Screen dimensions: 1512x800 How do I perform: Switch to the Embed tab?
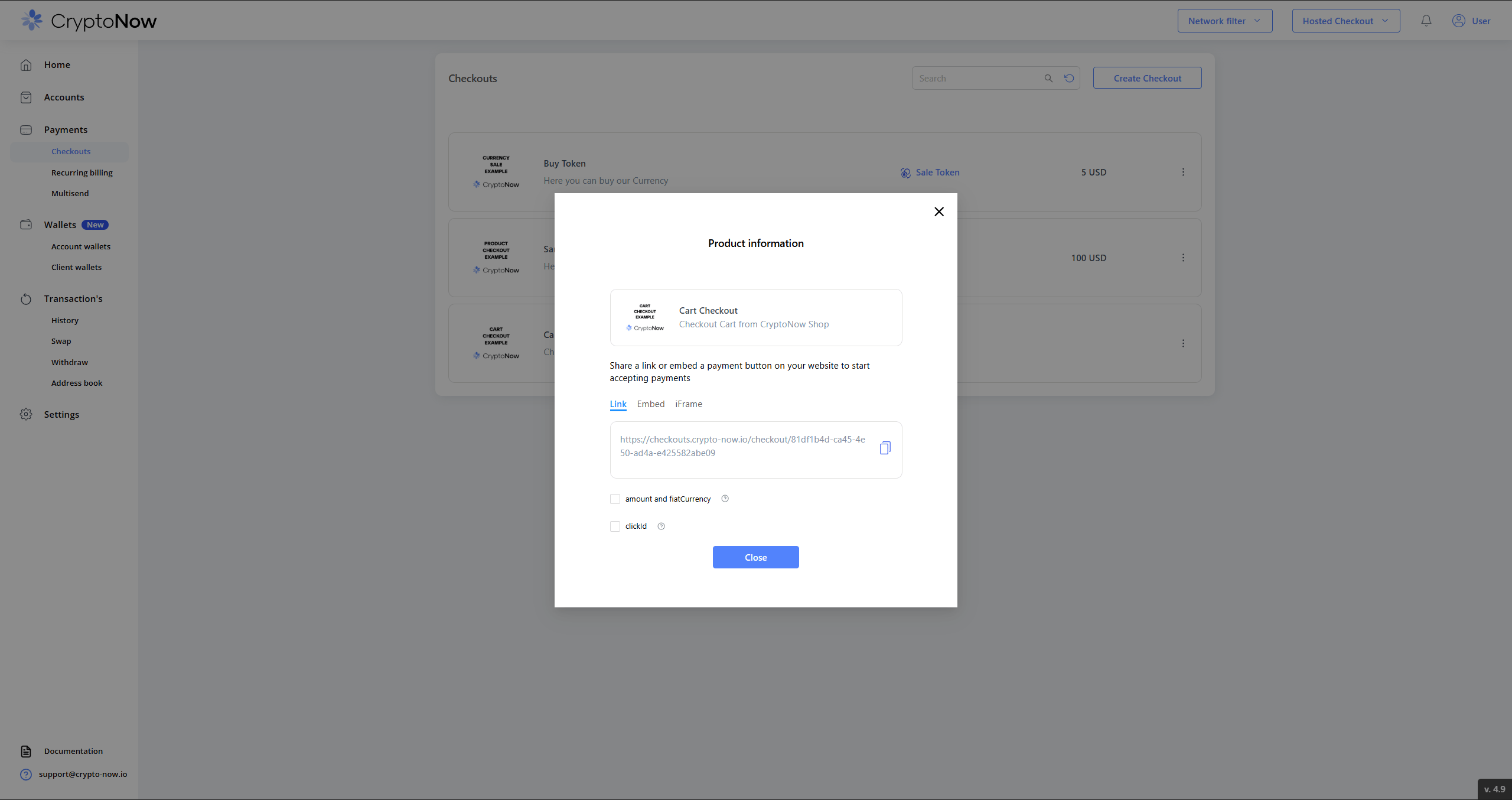pos(651,404)
